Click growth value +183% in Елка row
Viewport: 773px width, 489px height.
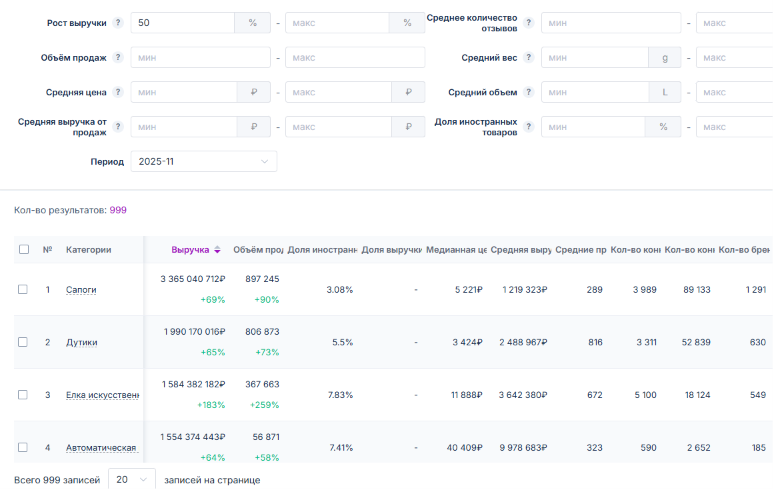[x=211, y=405]
